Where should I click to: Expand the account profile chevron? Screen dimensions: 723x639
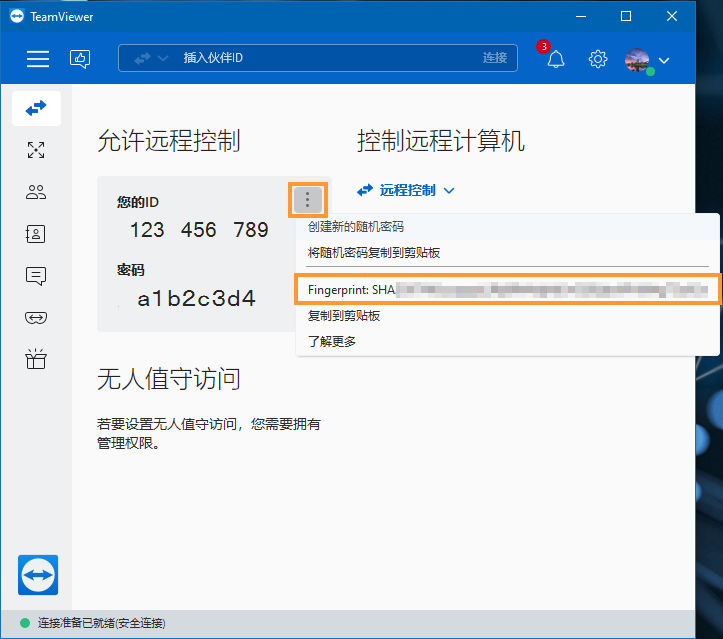point(664,60)
